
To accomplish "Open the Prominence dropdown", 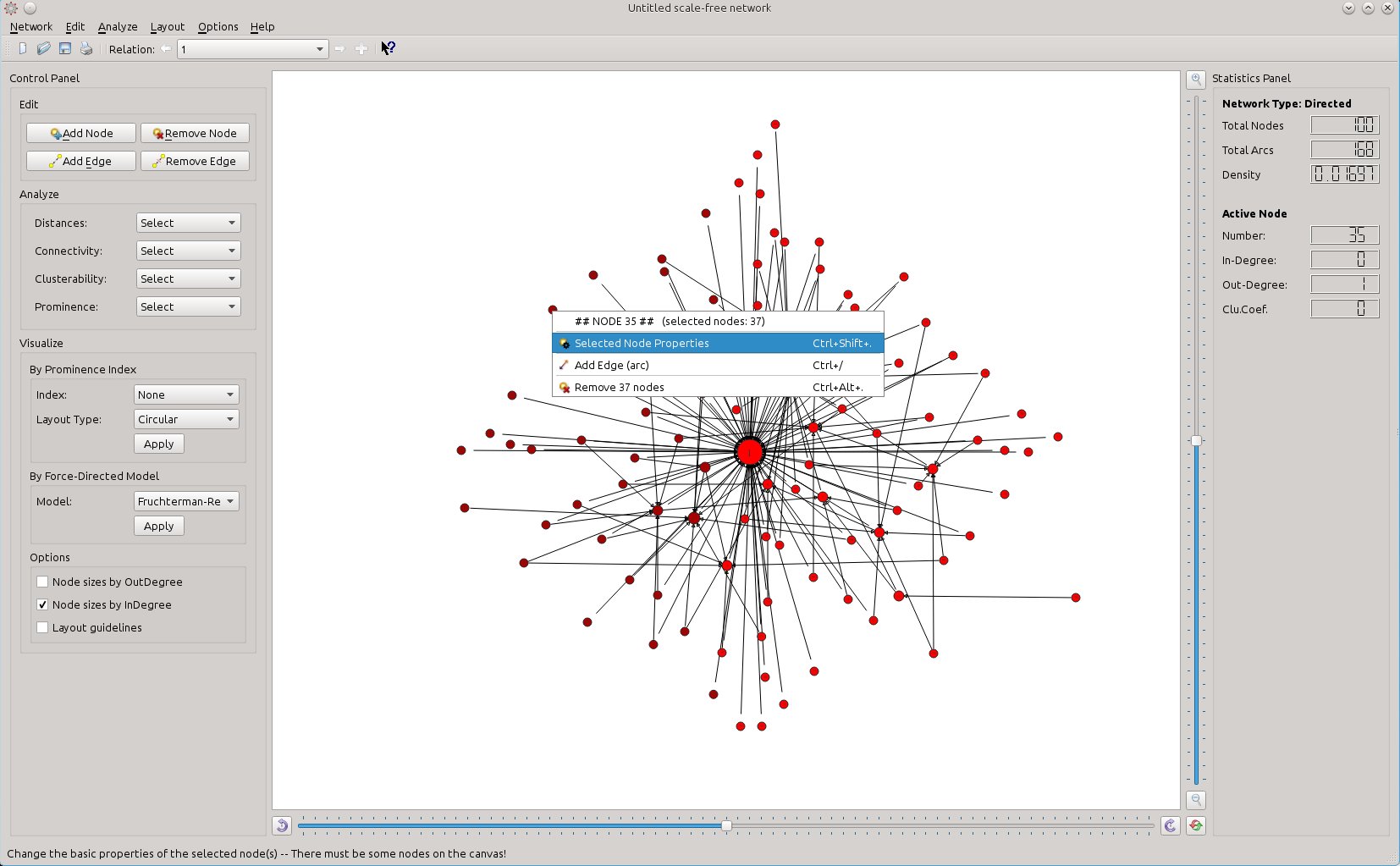I will point(188,306).
